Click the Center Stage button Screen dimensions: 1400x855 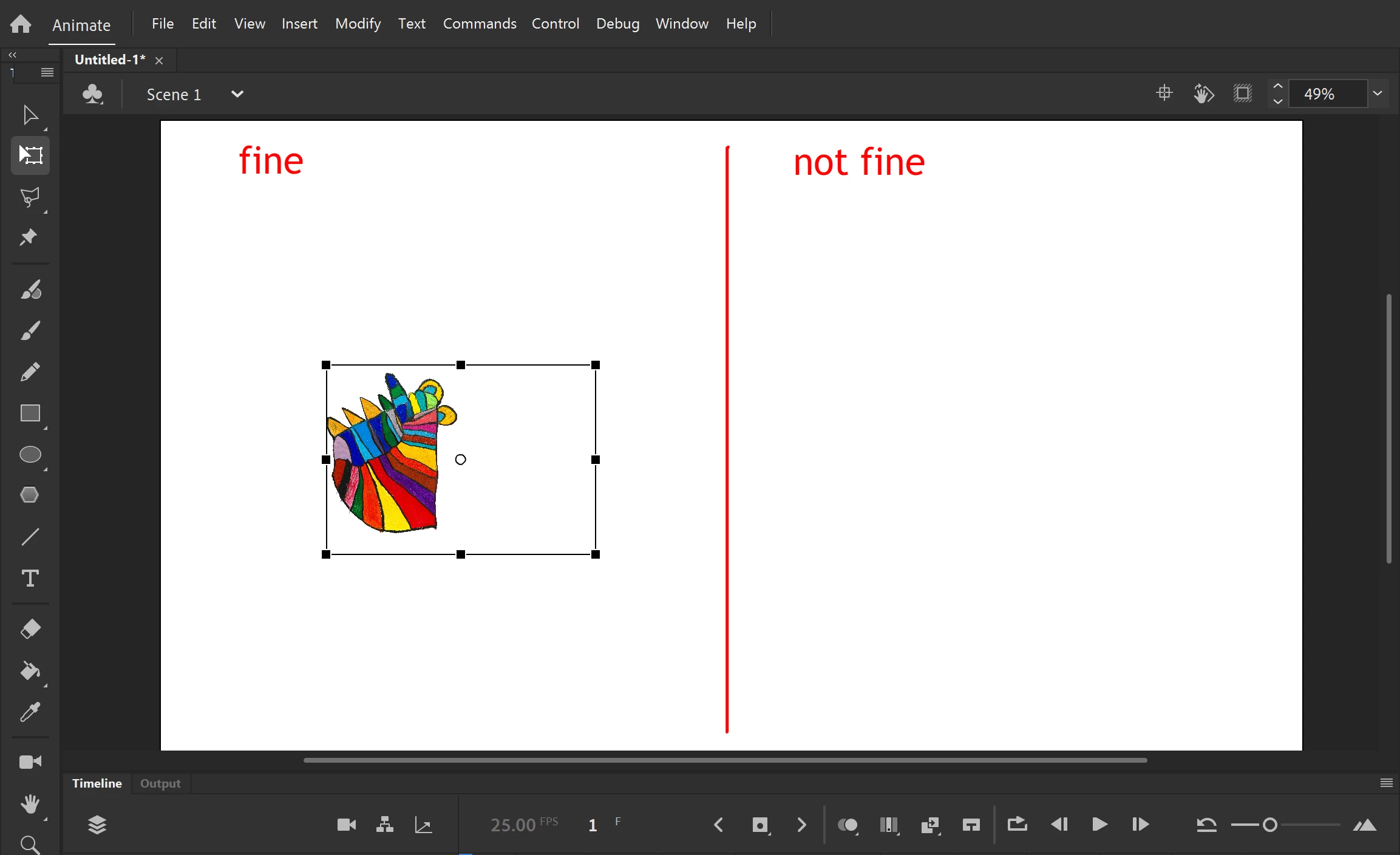point(1164,94)
